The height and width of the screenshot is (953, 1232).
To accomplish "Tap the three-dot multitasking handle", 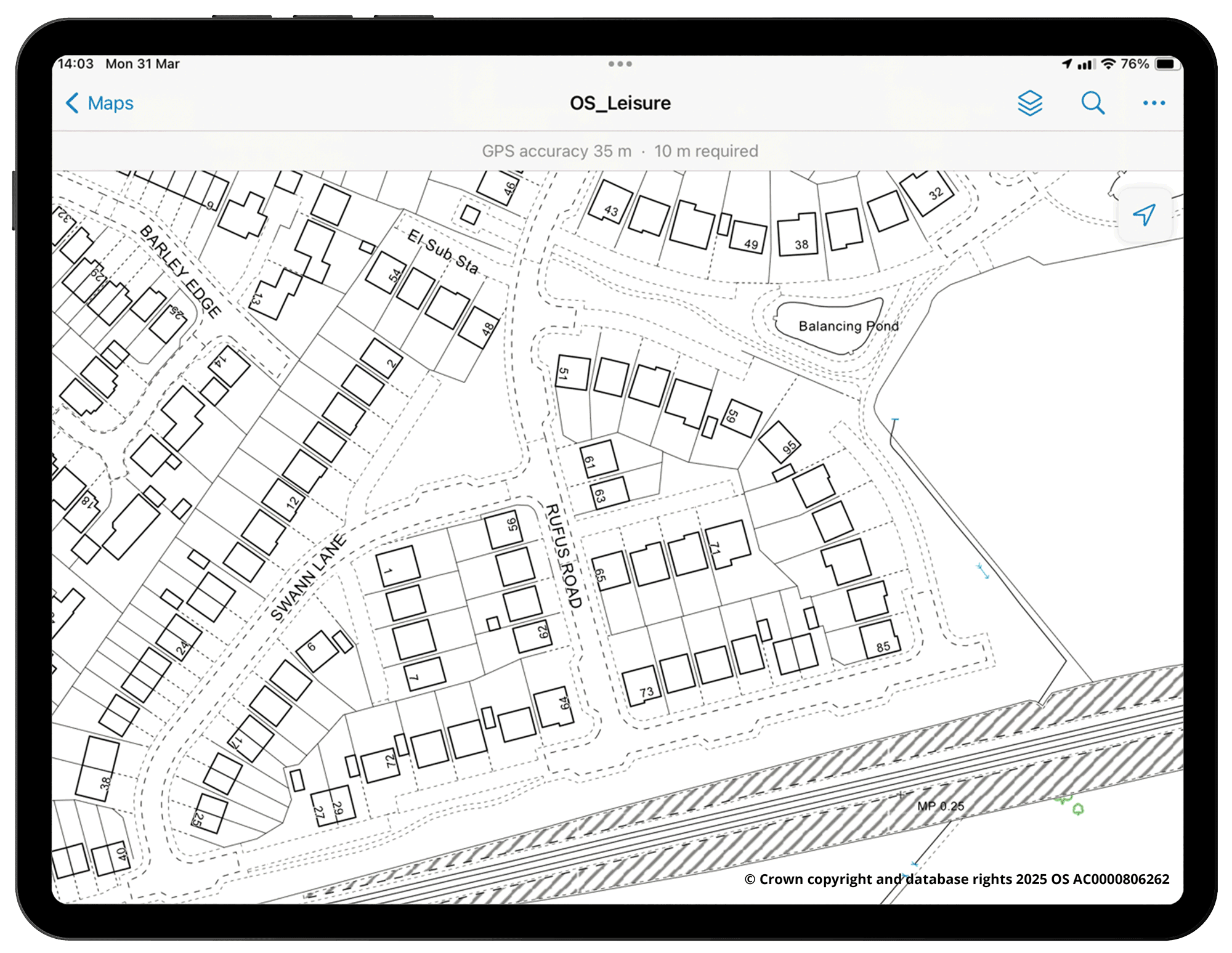I will tap(620, 63).
